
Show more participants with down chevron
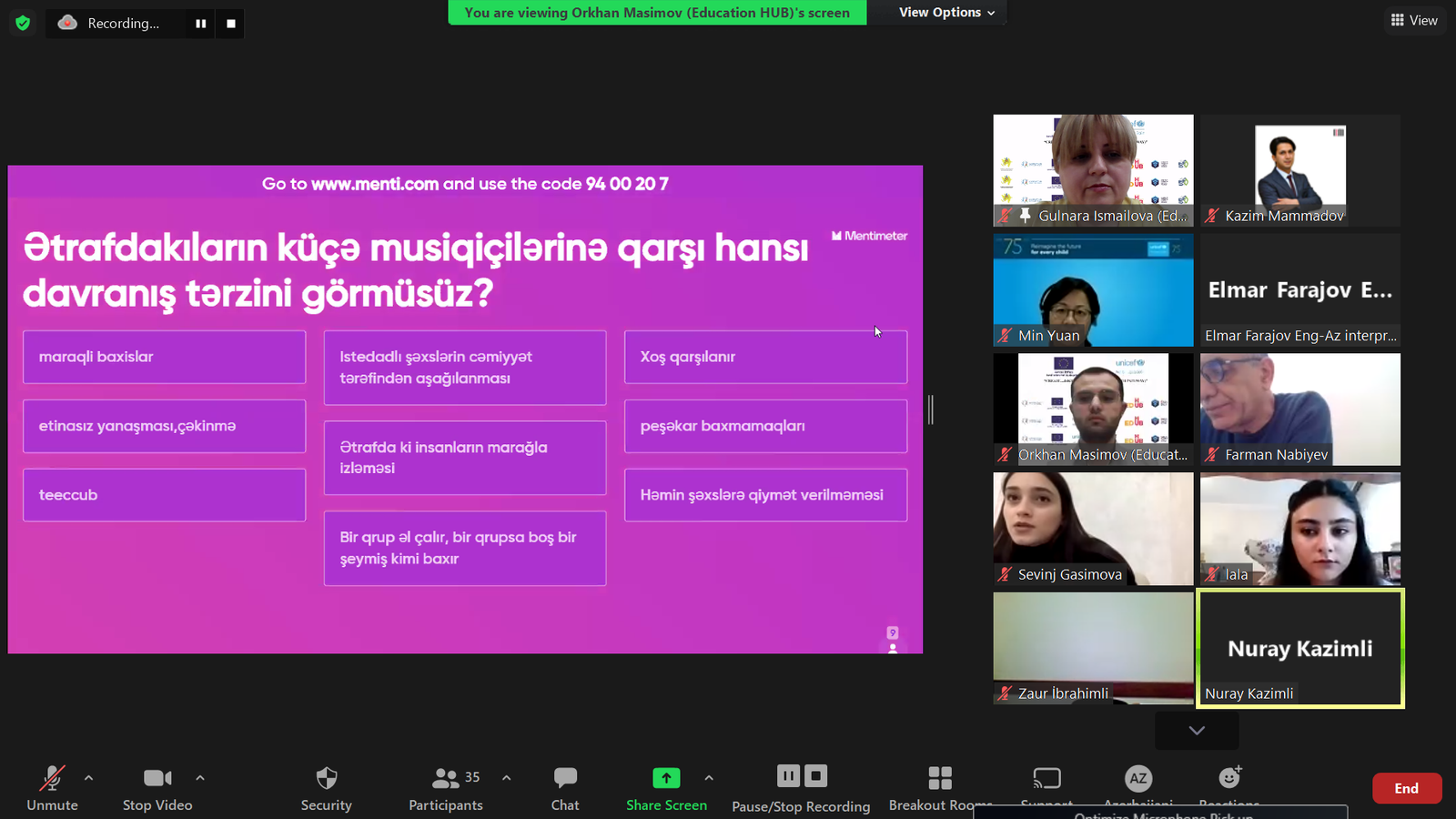pos(1197,731)
